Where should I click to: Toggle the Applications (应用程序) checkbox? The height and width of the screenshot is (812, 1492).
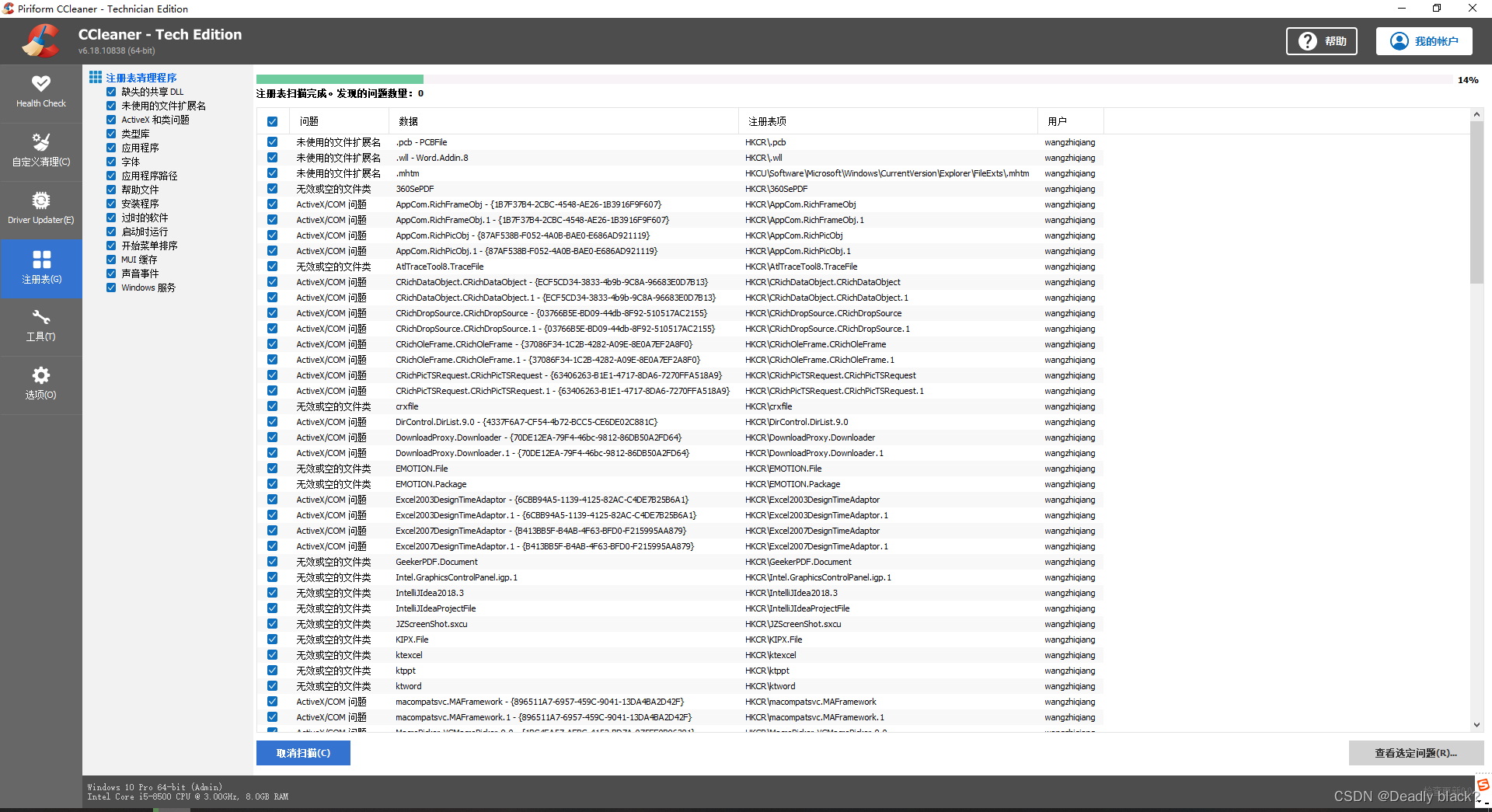click(111, 148)
